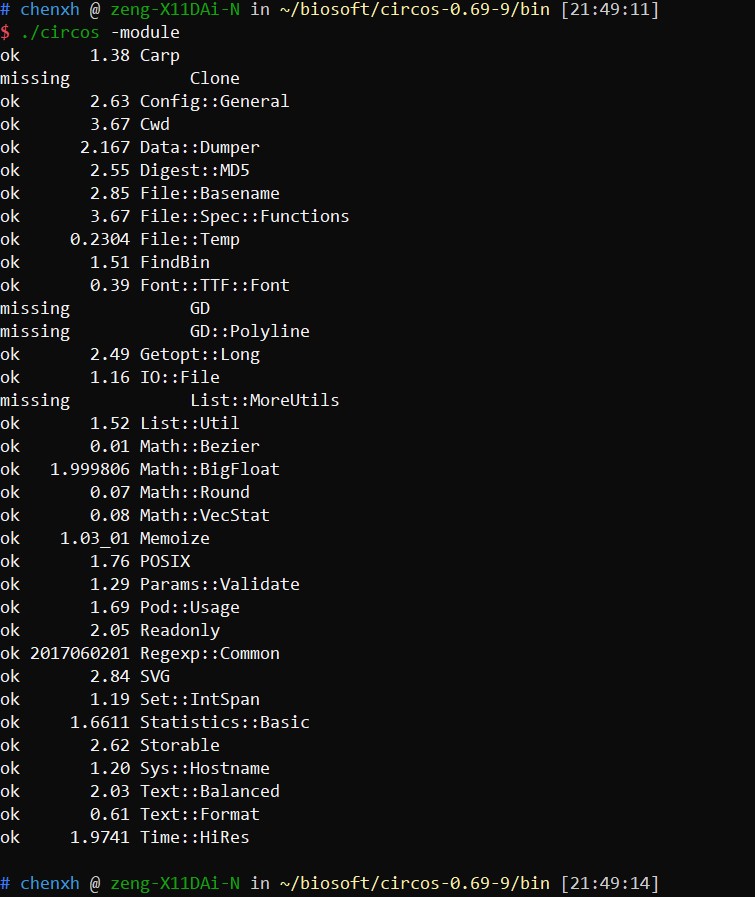The image size is (755, 897).
Task: Click the Memoize module name
Action: coord(174,538)
